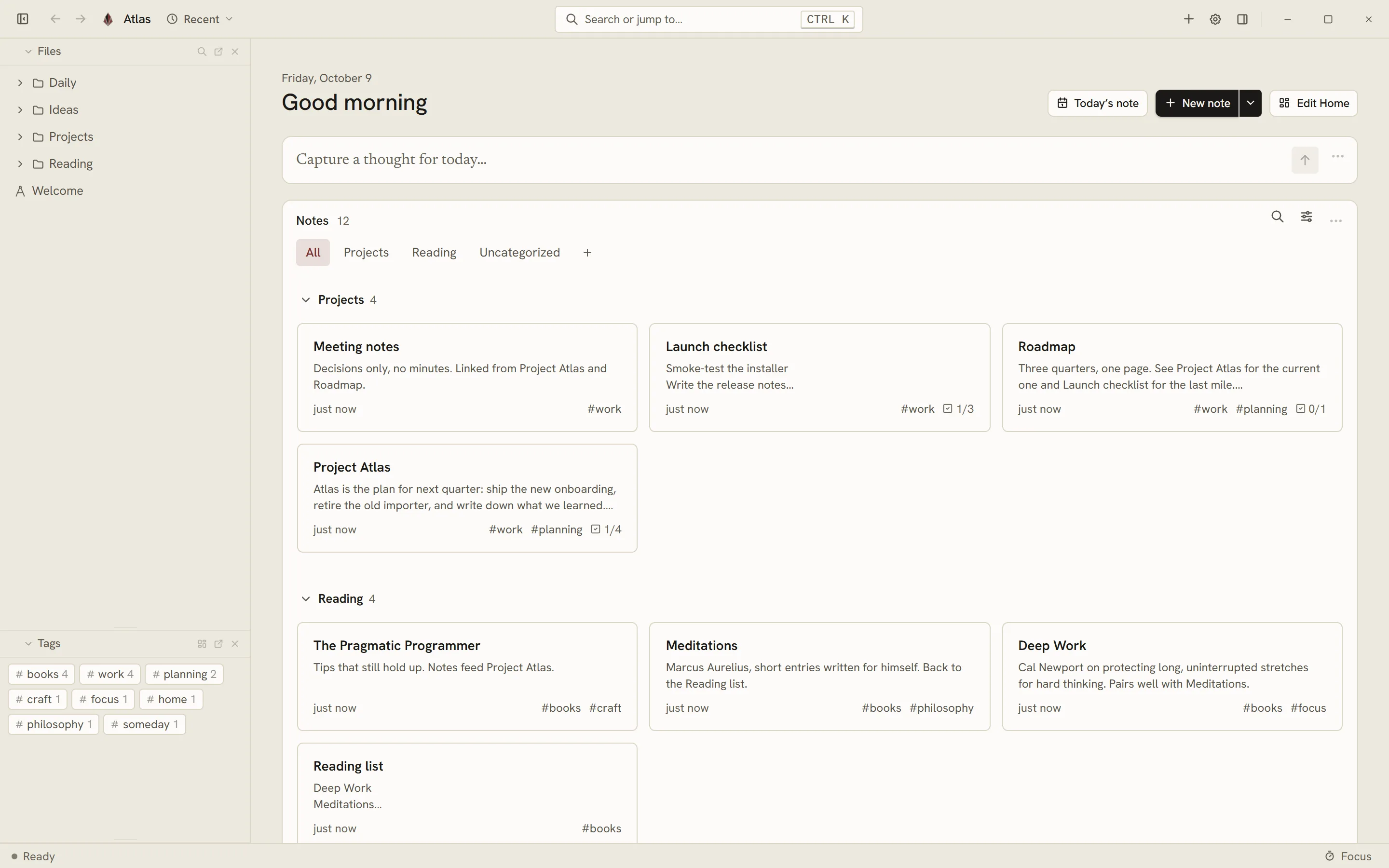This screenshot has width=1389, height=868.
Task: Collapse the Tags panel header
Action: (x=28, y=644)
